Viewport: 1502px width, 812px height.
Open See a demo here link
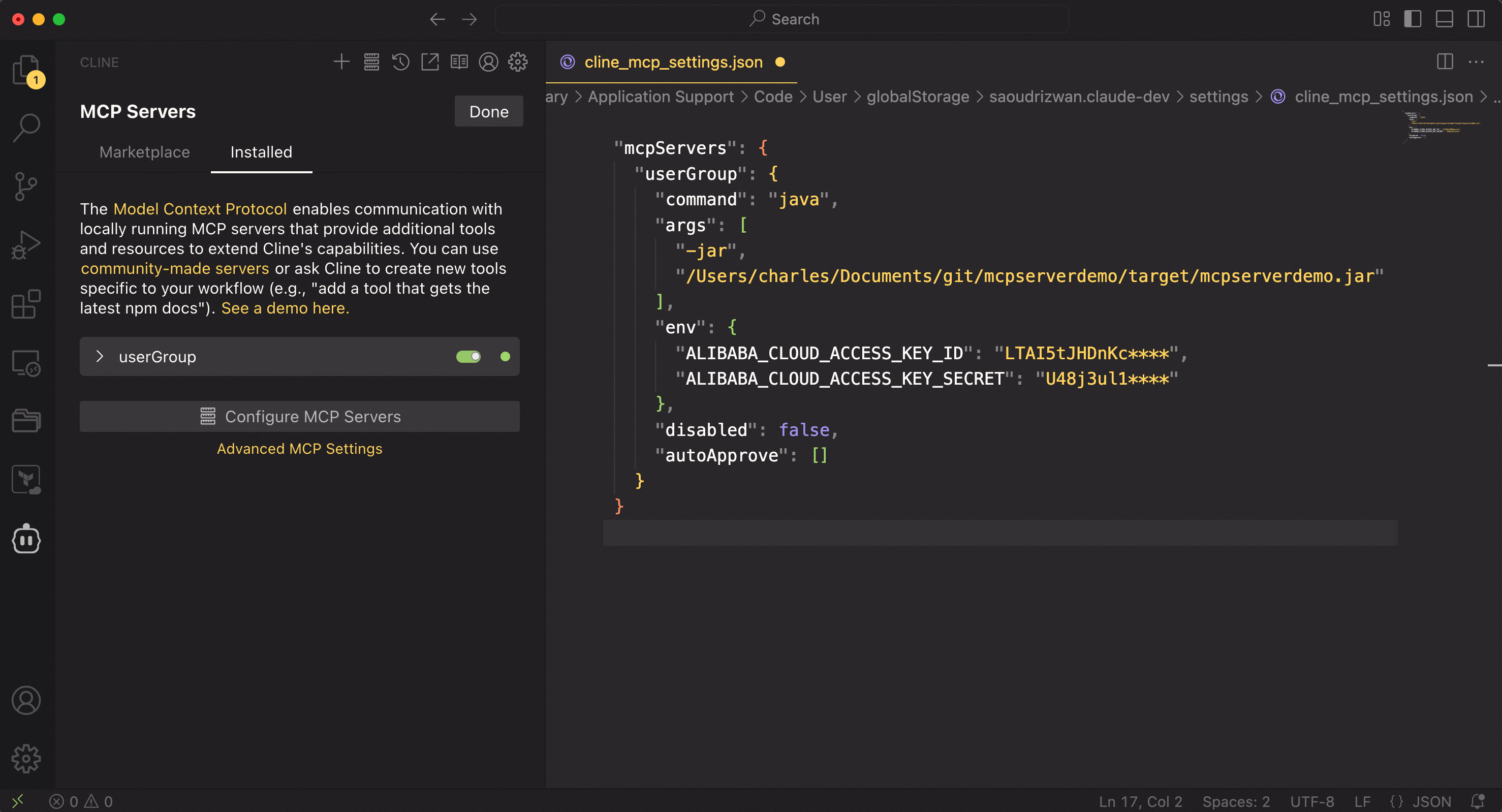point(285,308)
